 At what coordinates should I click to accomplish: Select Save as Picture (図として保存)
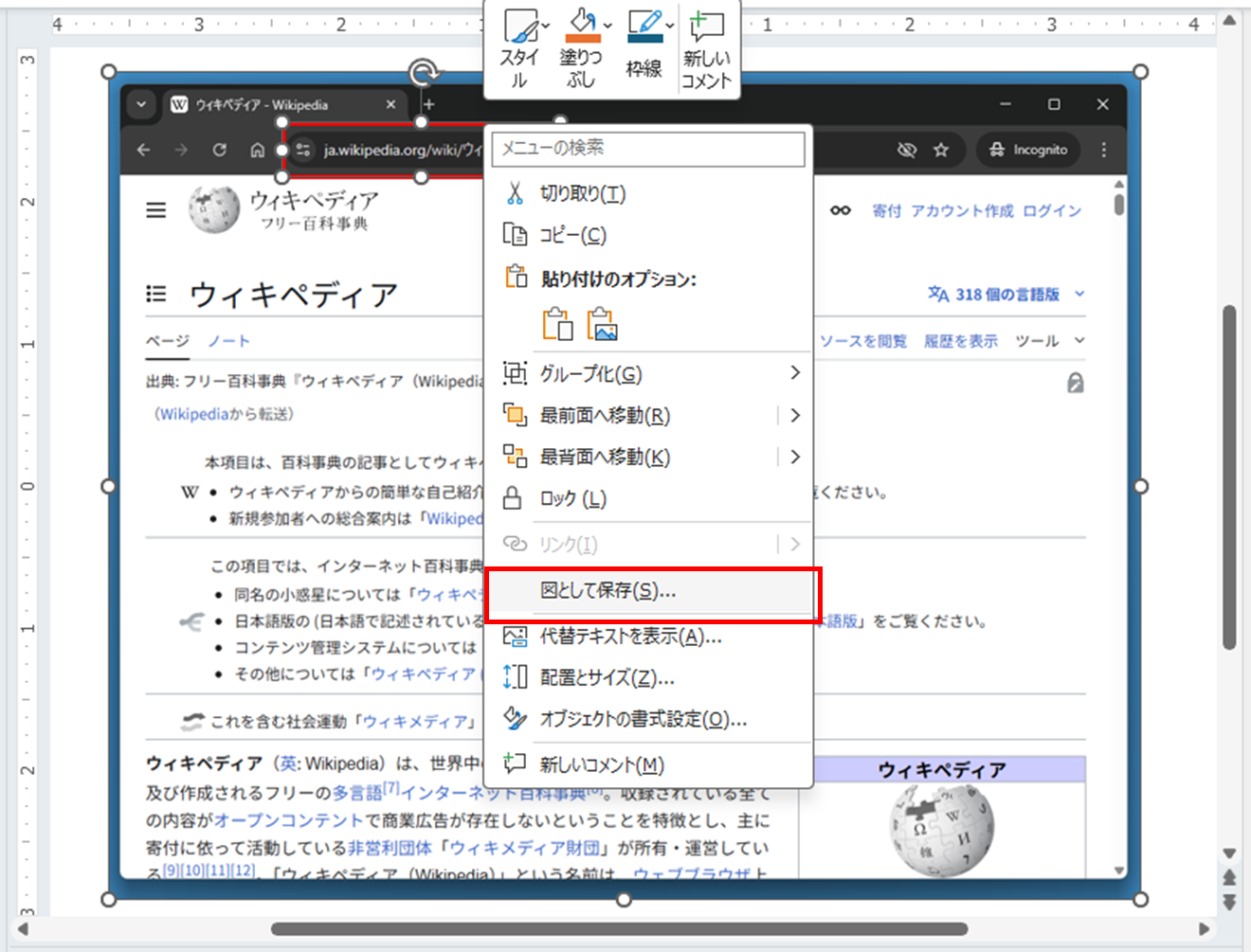point(648,590)
